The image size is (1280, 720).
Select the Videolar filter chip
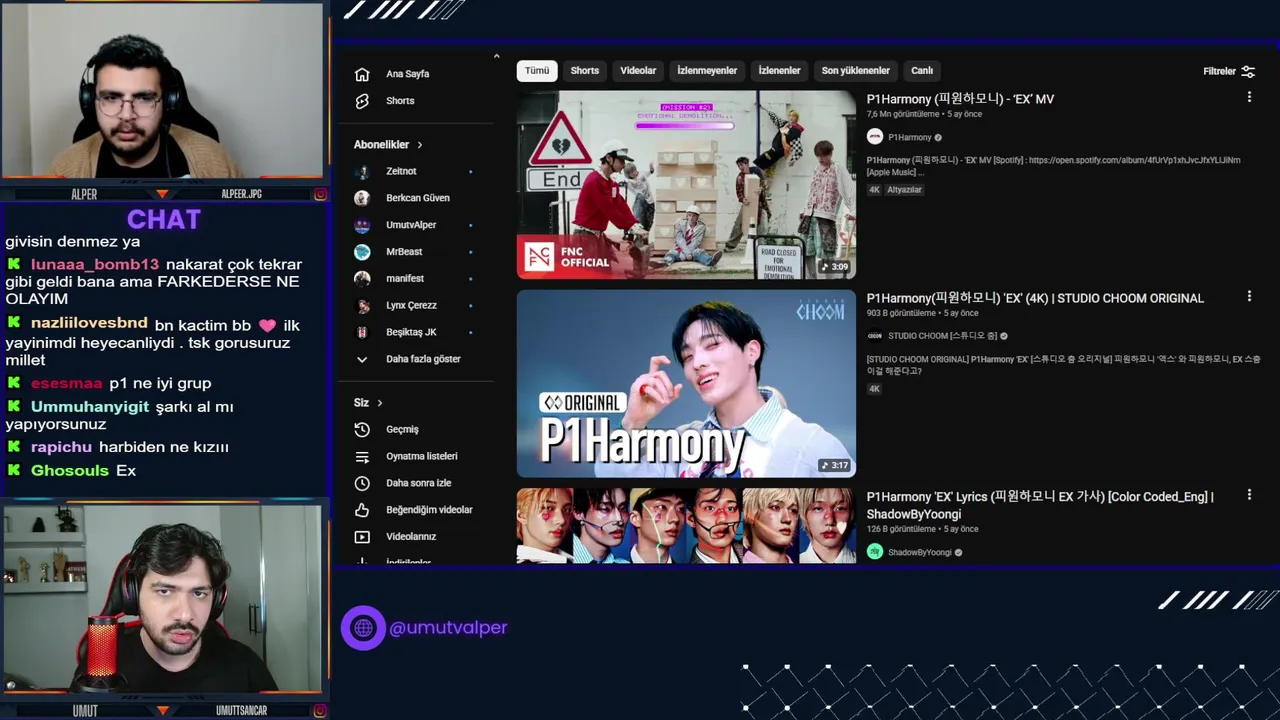638,71
